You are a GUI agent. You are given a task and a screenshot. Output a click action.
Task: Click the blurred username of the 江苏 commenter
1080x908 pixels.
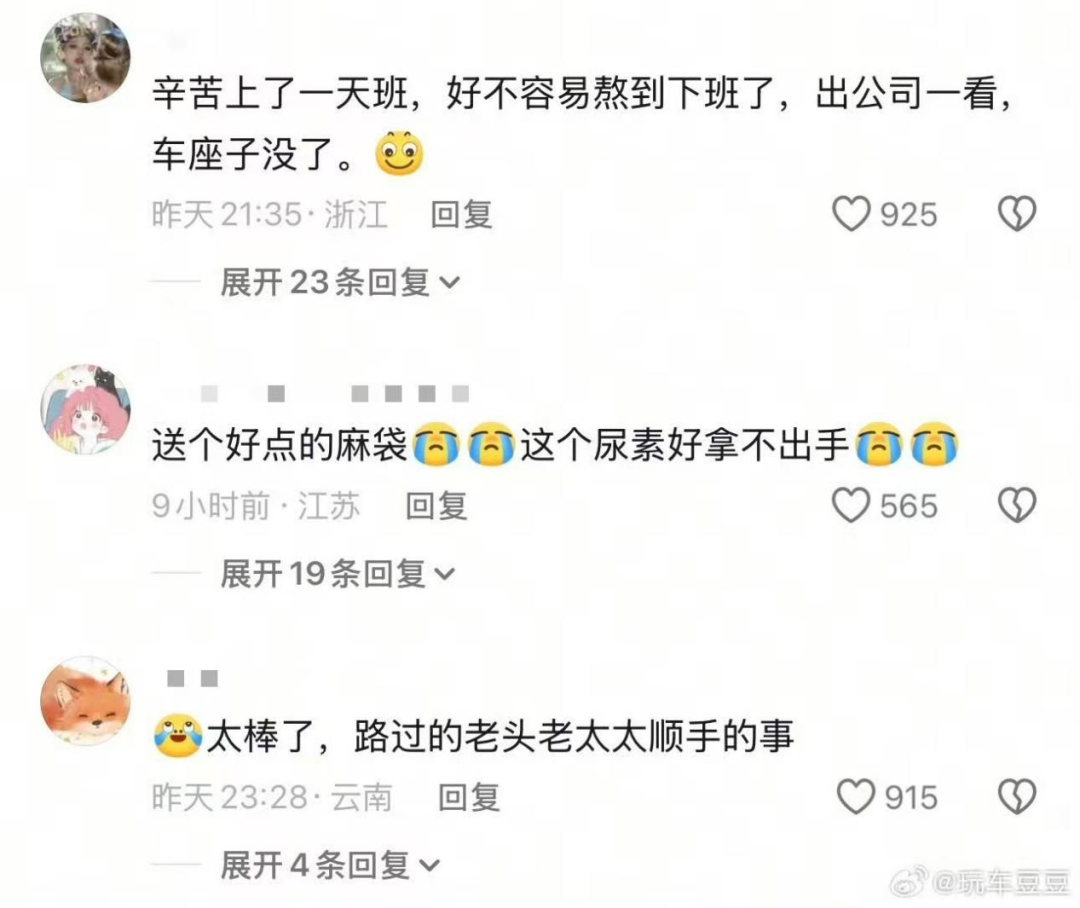(x=335, y=394)
